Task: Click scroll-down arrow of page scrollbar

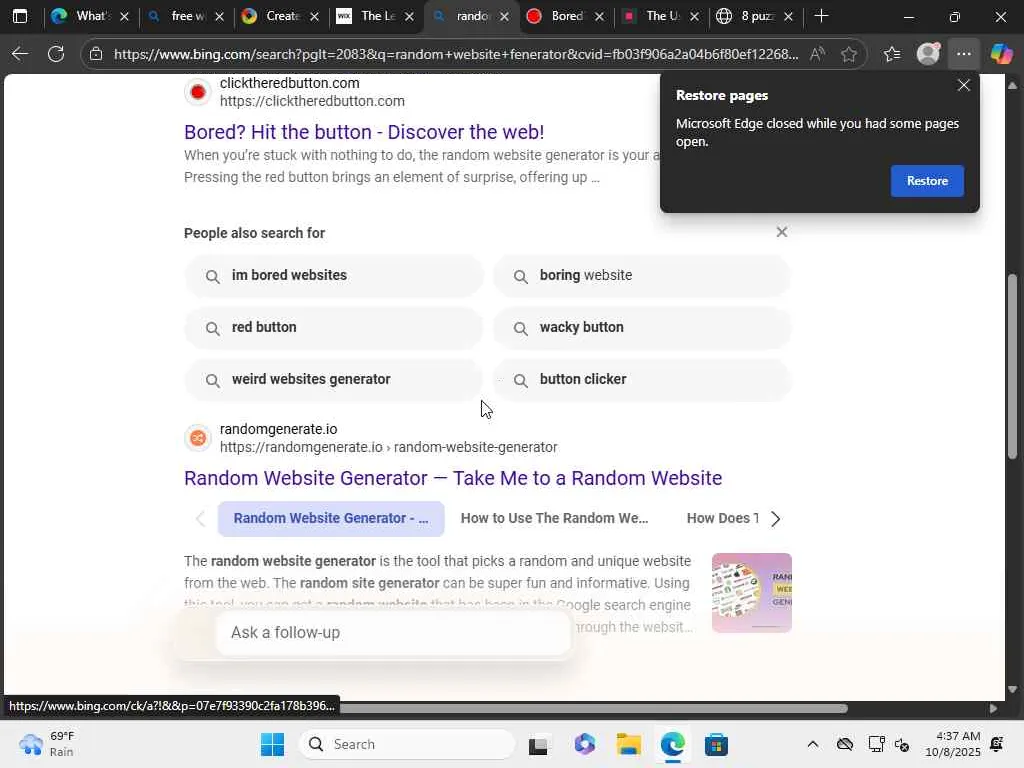Action: click(1012, 689)
